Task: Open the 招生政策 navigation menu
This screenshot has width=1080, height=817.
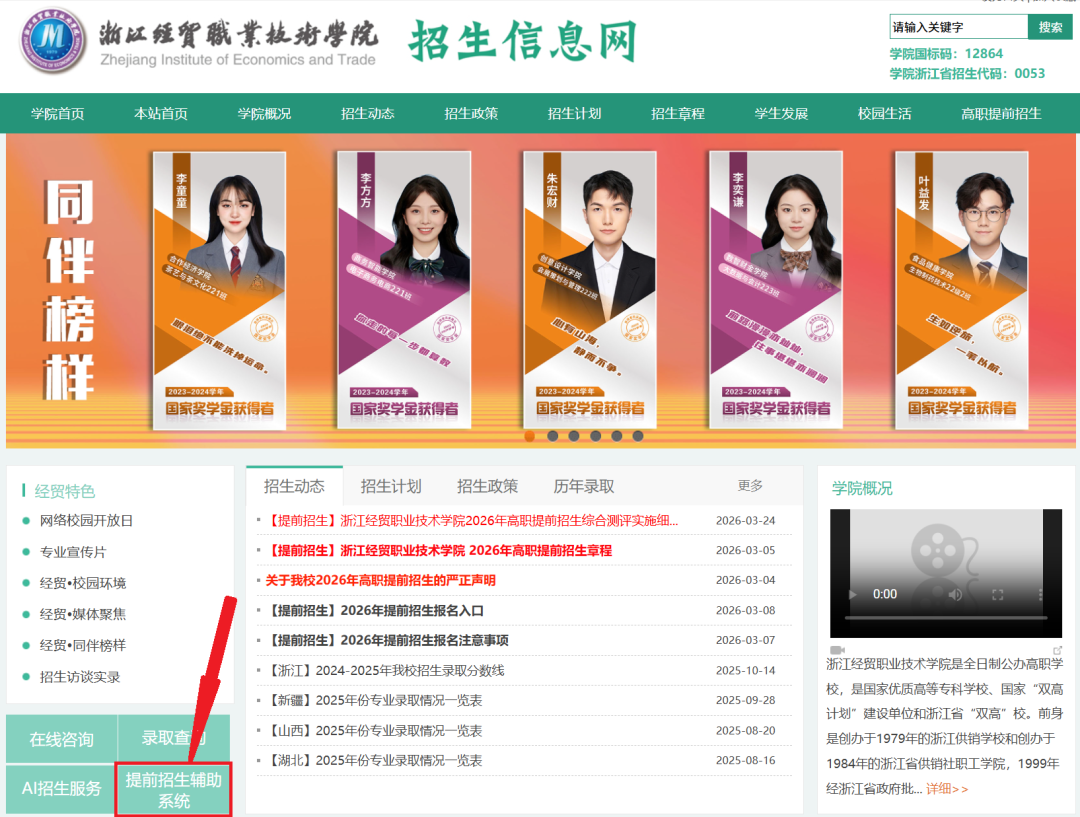Action: point(471,114)
